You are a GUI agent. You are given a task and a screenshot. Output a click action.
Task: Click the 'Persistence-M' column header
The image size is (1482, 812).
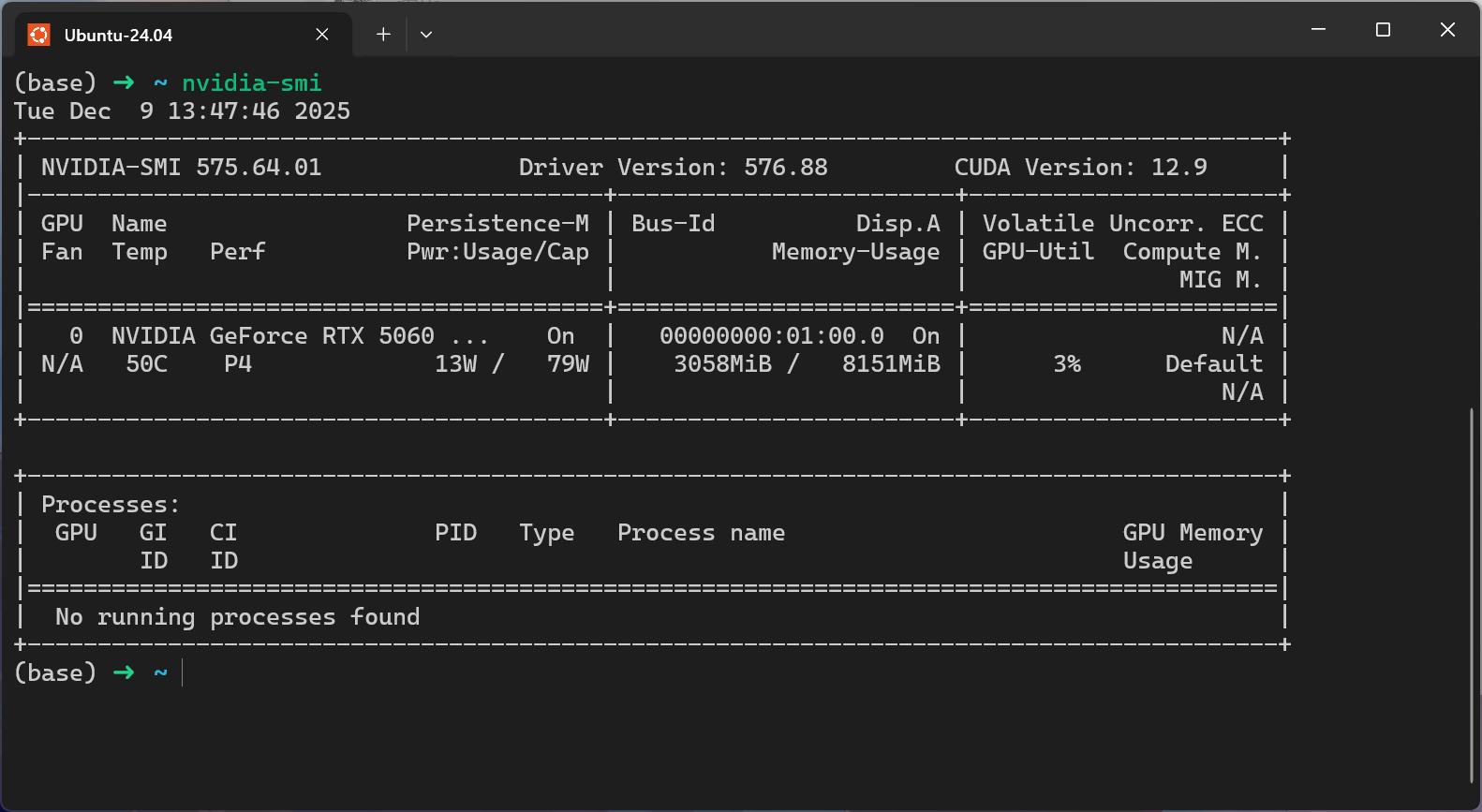point(497,224)
